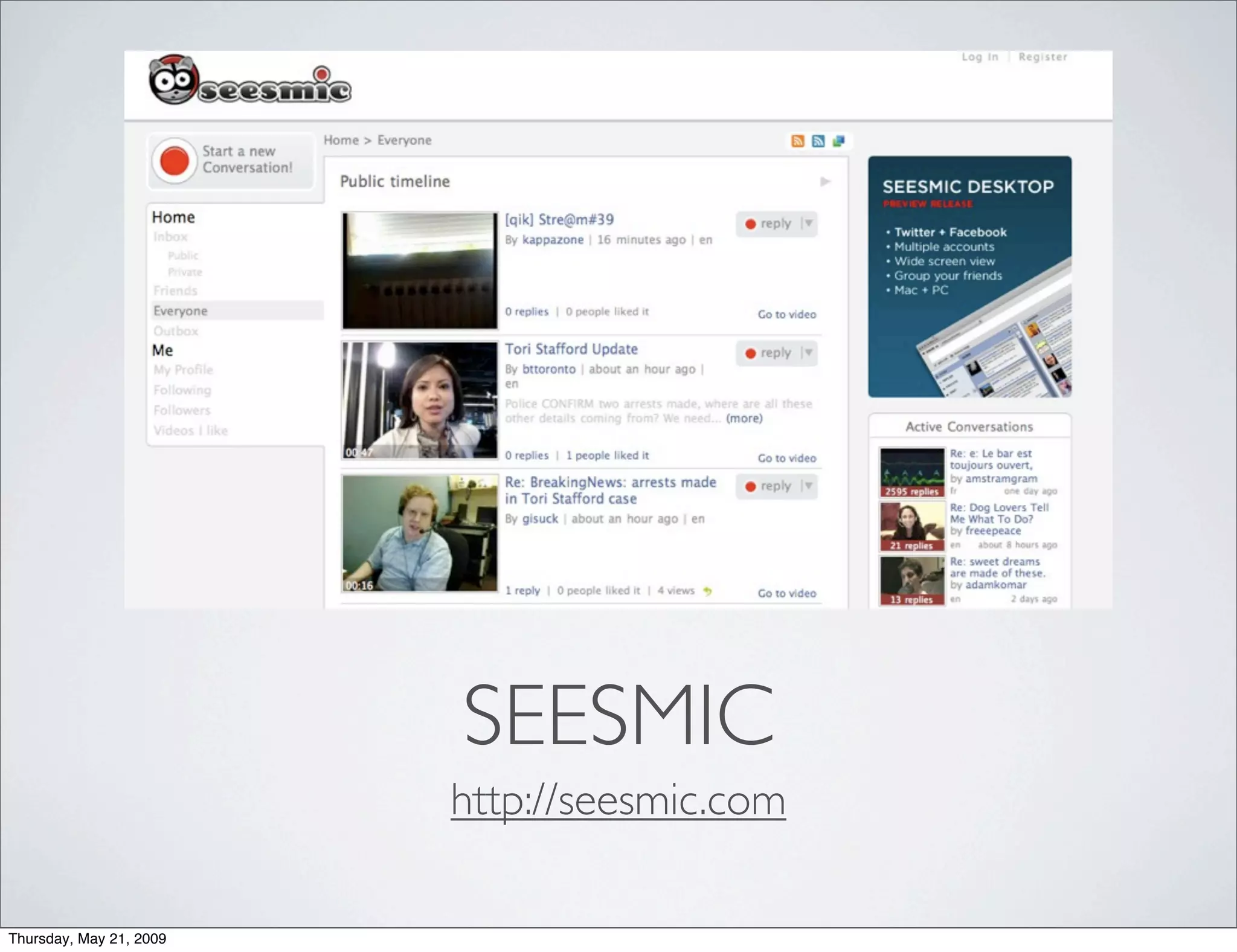The image size is (1237, 952).
Task: Click the Everyone breadcrumb
Action: [405, 140]
